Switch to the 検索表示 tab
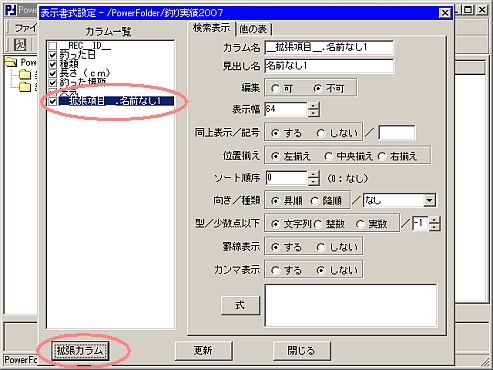 (211, 28)
